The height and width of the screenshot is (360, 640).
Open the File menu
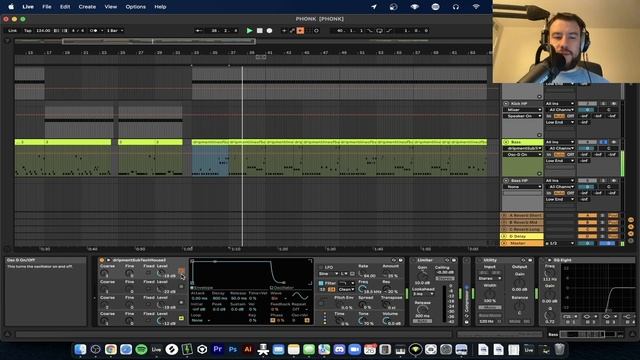click(47, 7)
